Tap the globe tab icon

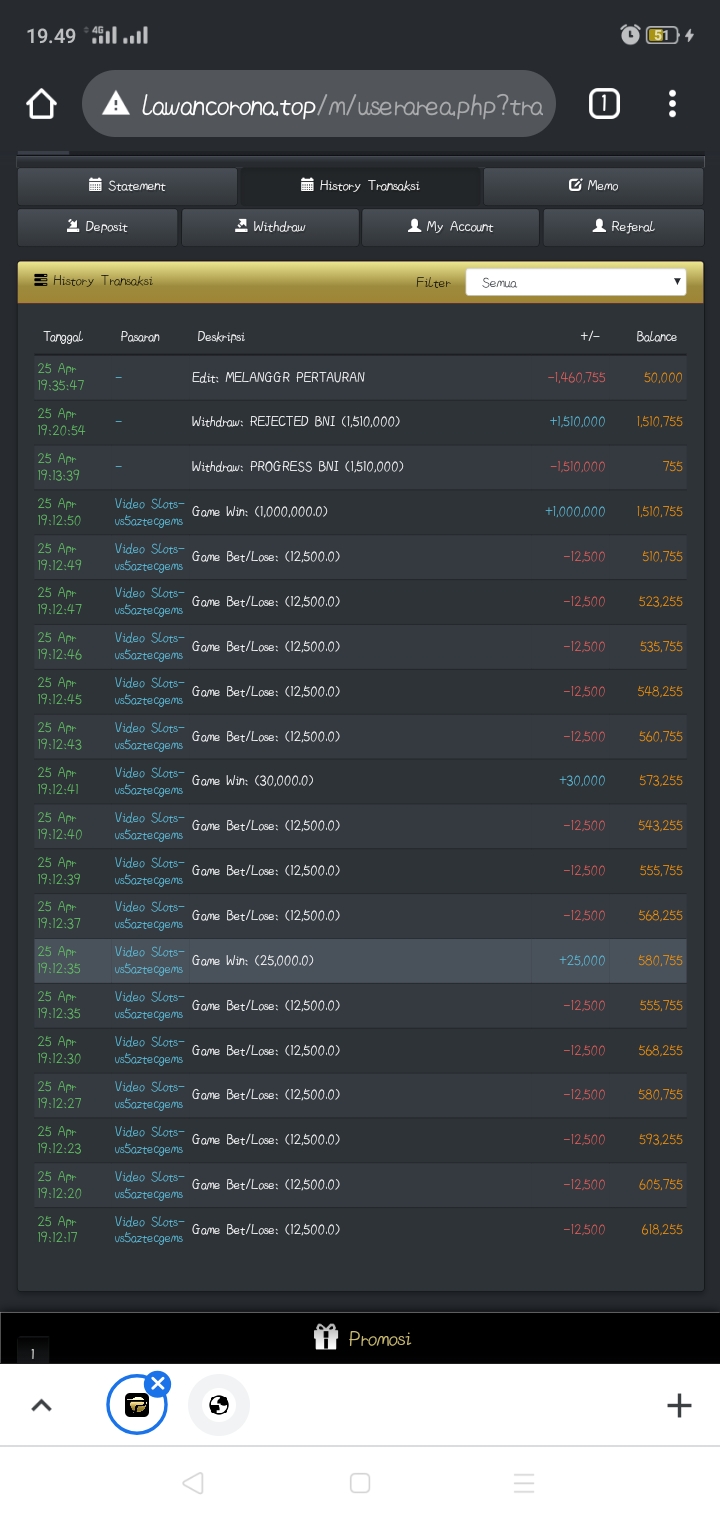[x=219, y=1405]
